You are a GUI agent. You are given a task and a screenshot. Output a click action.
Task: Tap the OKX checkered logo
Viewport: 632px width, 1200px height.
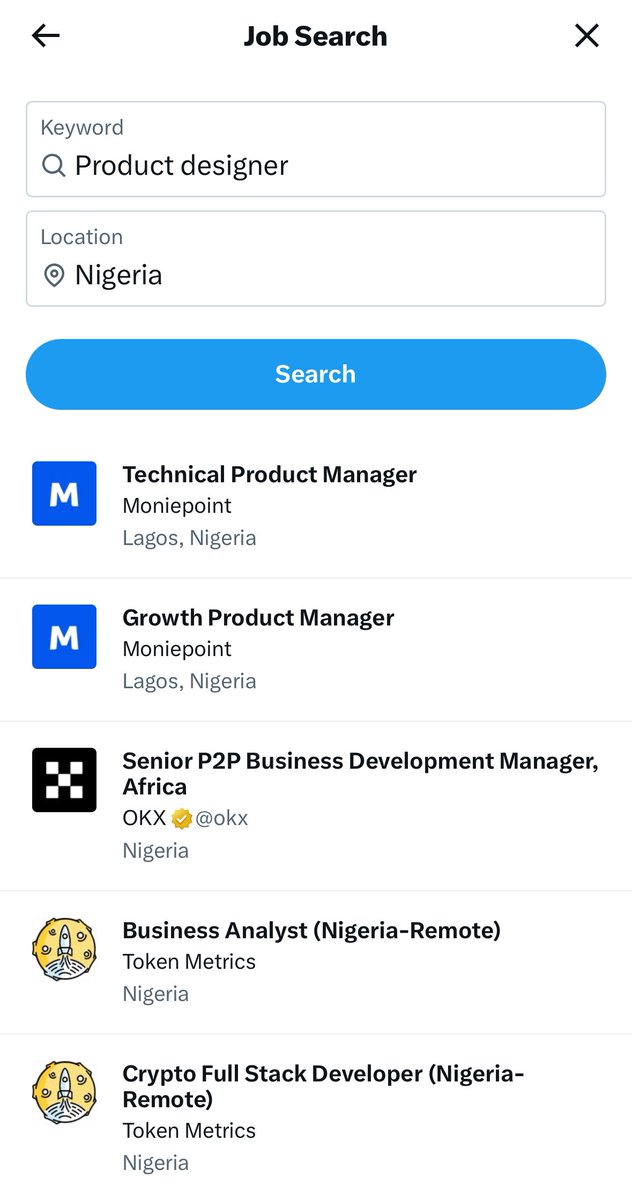(64, 779)
